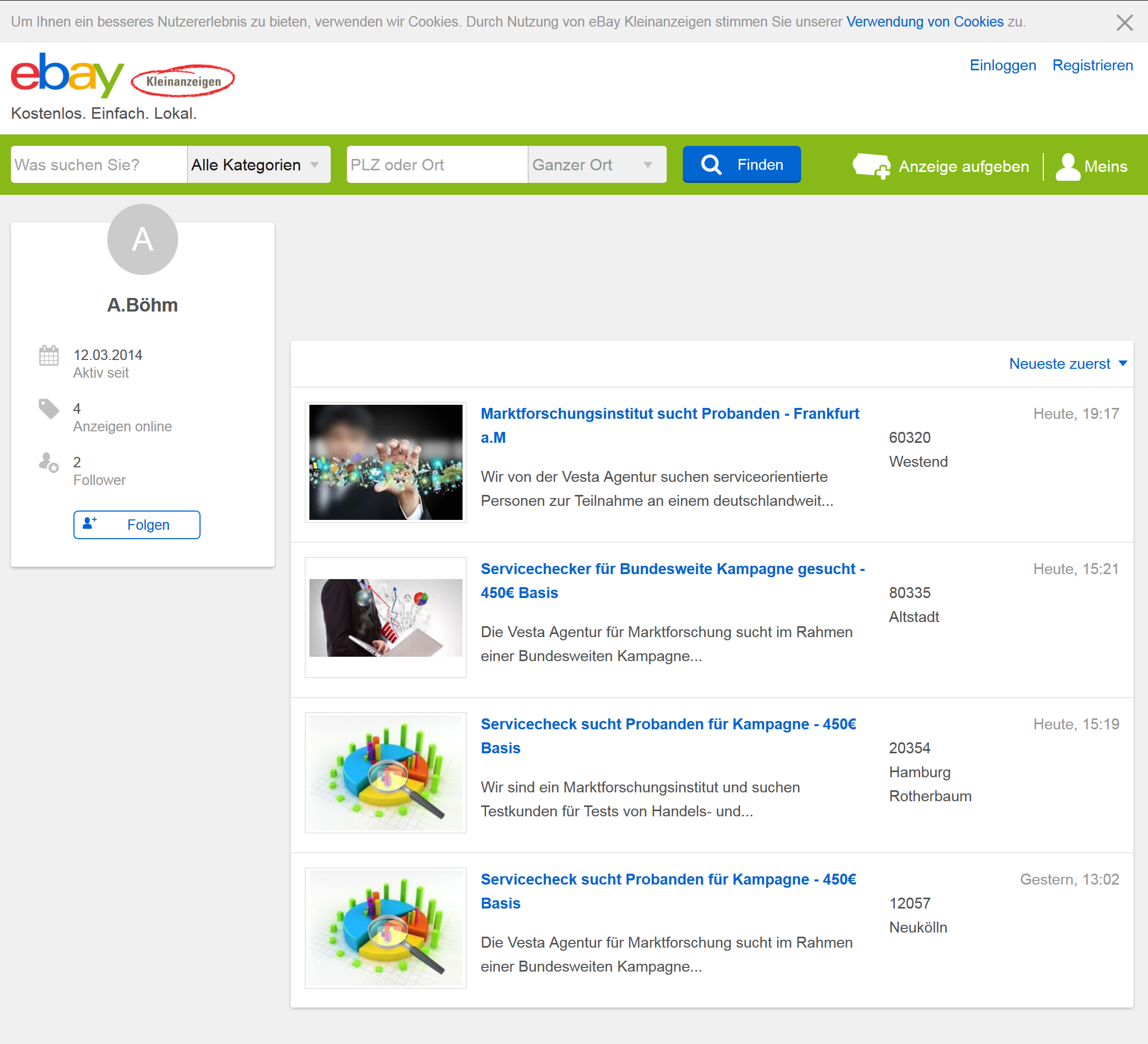Image resolution: width=1148 pixels, height=1044 pixels.
Task: Click the Einloggen link
Action: (1002, 66)
